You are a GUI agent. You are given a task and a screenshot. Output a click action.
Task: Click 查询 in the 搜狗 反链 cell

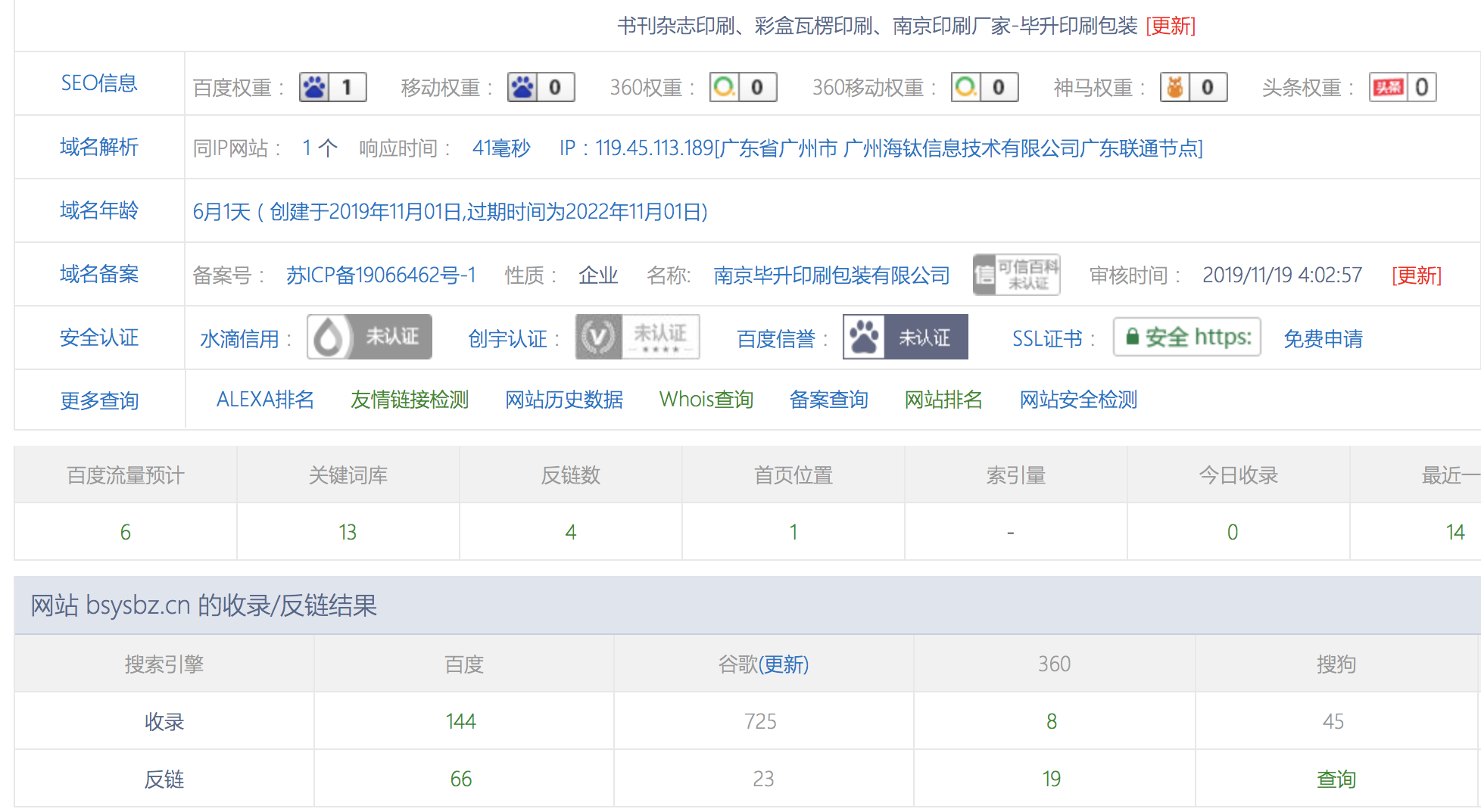tap(1336, 779)
